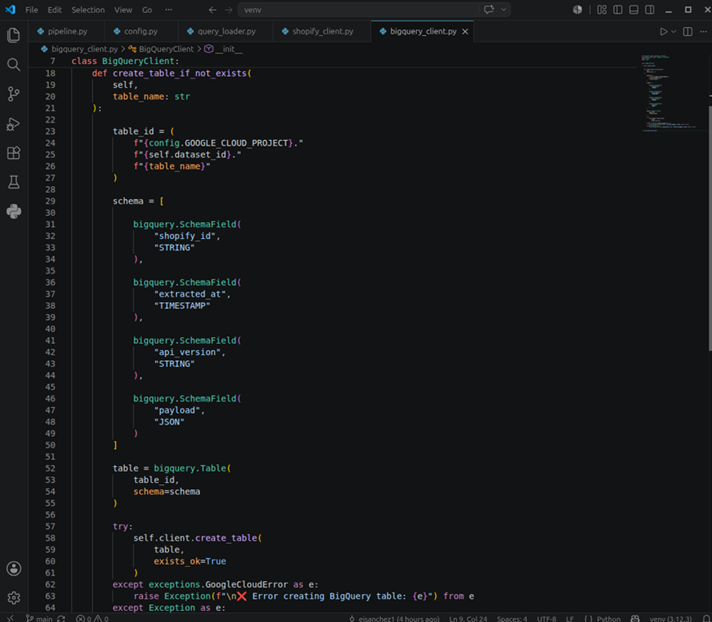Open the Edit menu

54,10
